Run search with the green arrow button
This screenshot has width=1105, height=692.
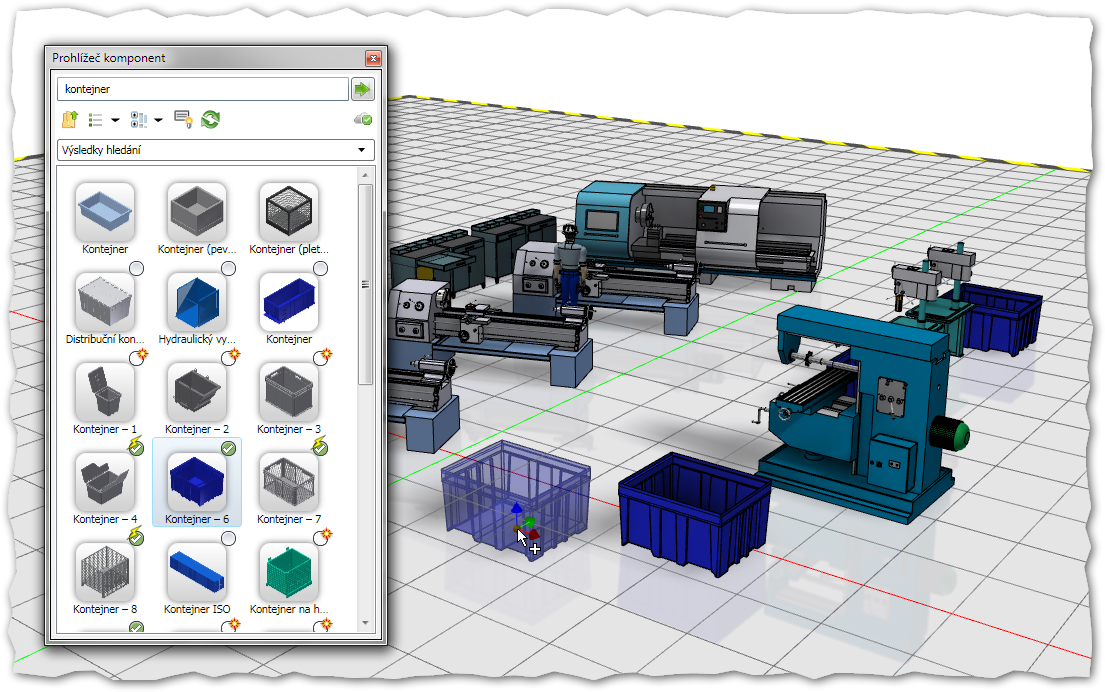pyautogui.click(x=362, y=89)
